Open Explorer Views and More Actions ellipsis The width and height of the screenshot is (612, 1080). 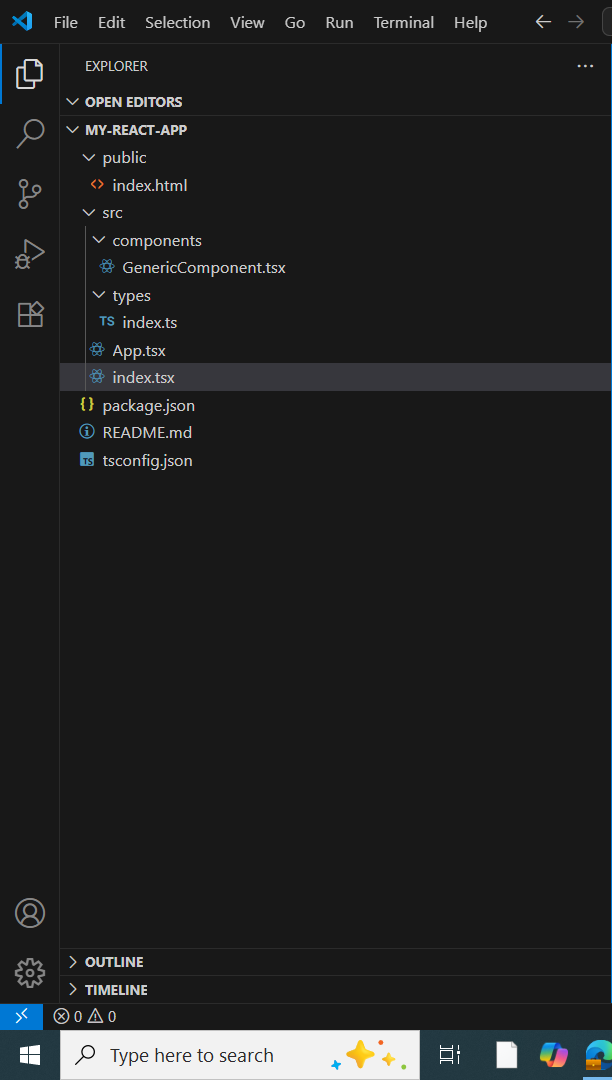click(585, 66)
